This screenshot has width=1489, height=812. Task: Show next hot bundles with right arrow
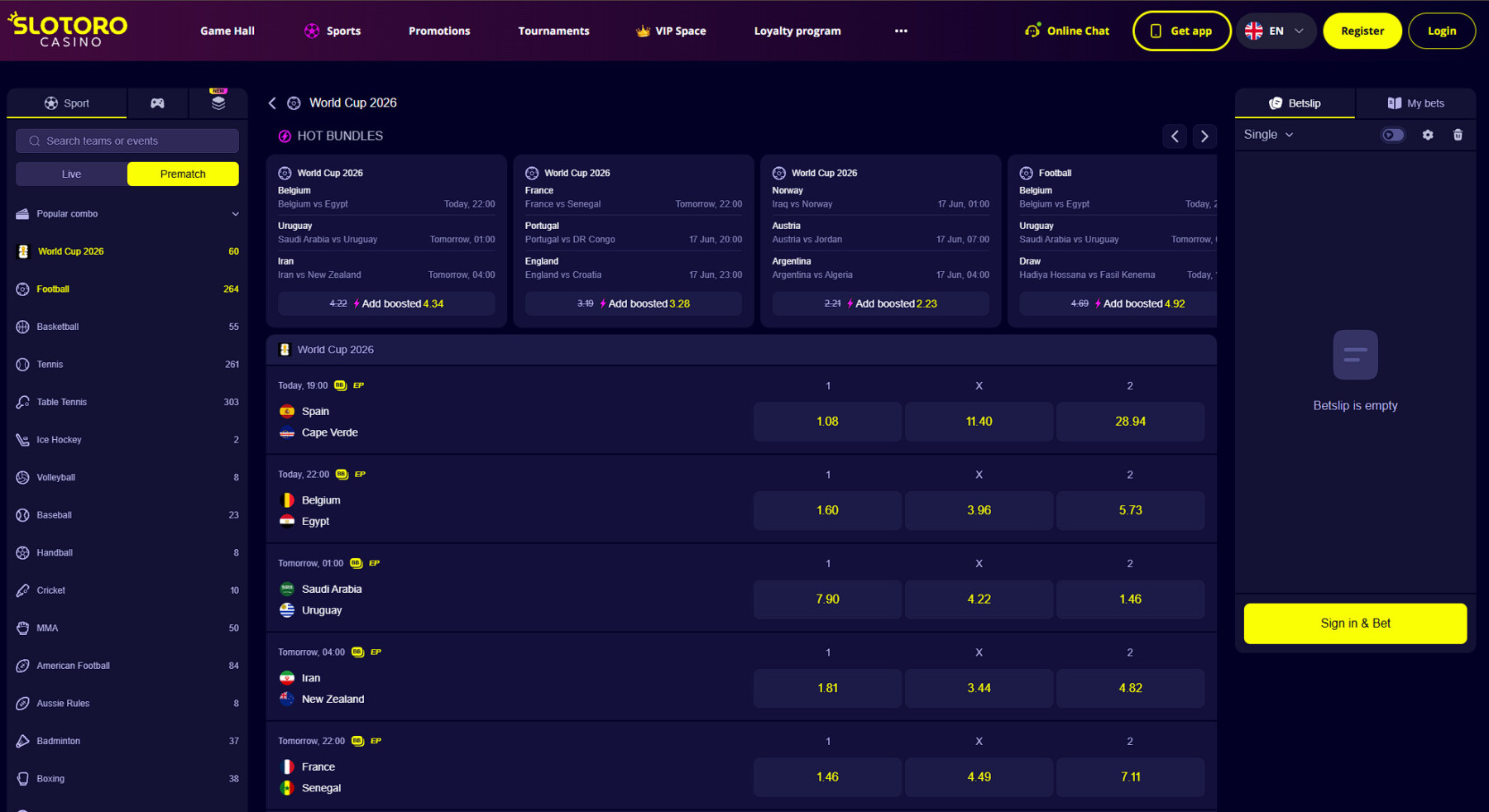coord(1204,136)
